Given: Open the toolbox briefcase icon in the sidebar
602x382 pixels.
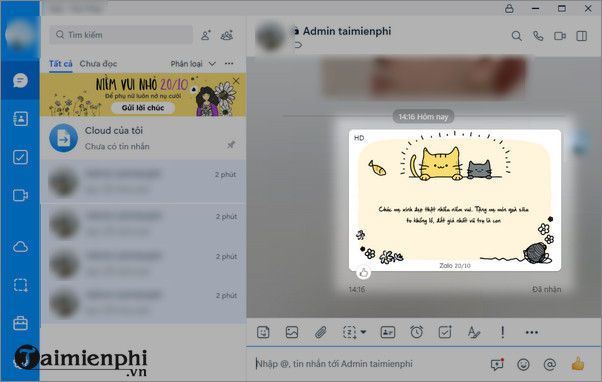Looking at the screenshot, I should [20, 323].
